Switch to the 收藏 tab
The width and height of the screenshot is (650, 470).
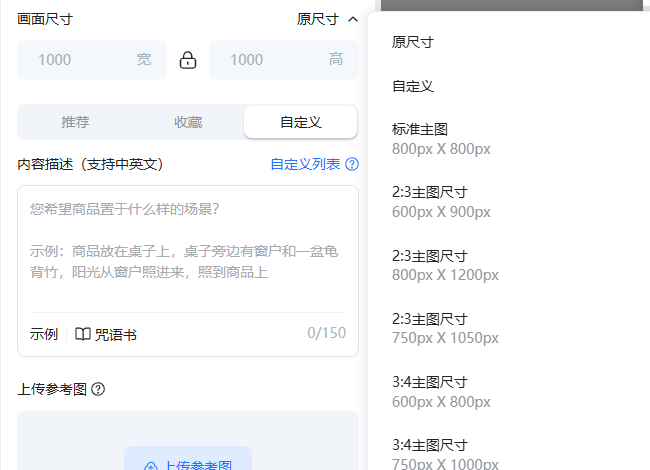point(188,122)
